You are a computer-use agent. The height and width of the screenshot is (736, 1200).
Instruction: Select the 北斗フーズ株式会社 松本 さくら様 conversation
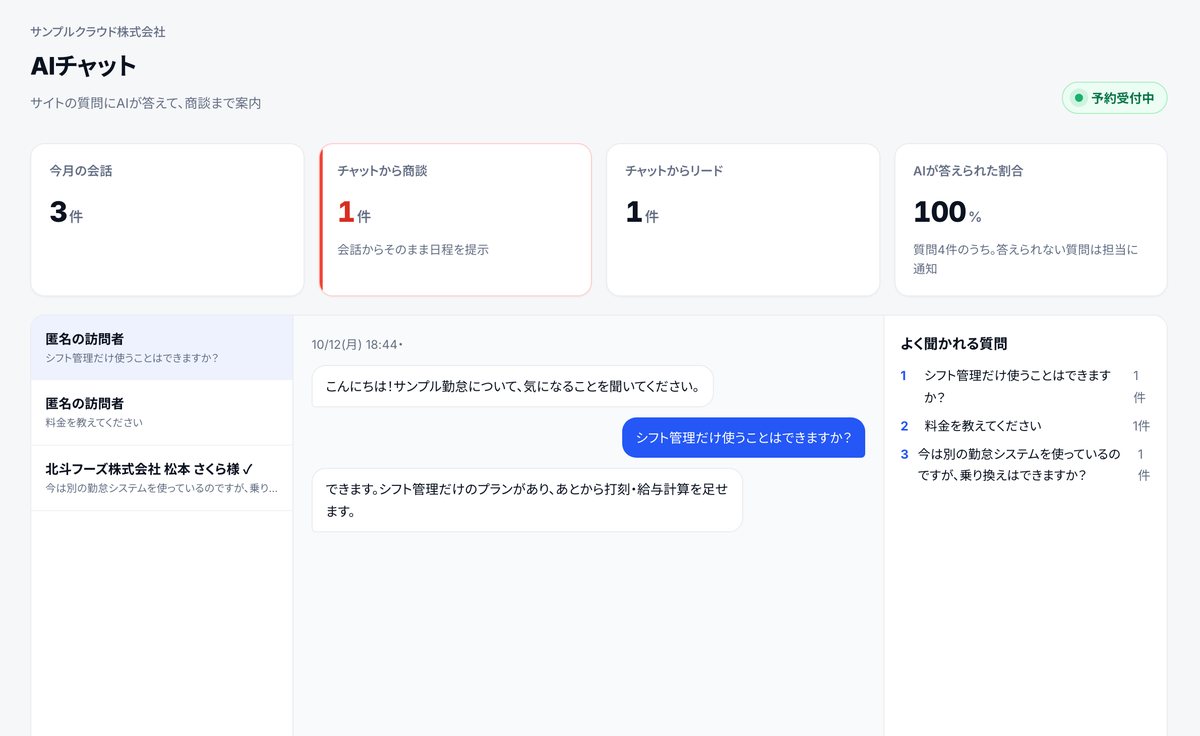(x=162, y=478)
